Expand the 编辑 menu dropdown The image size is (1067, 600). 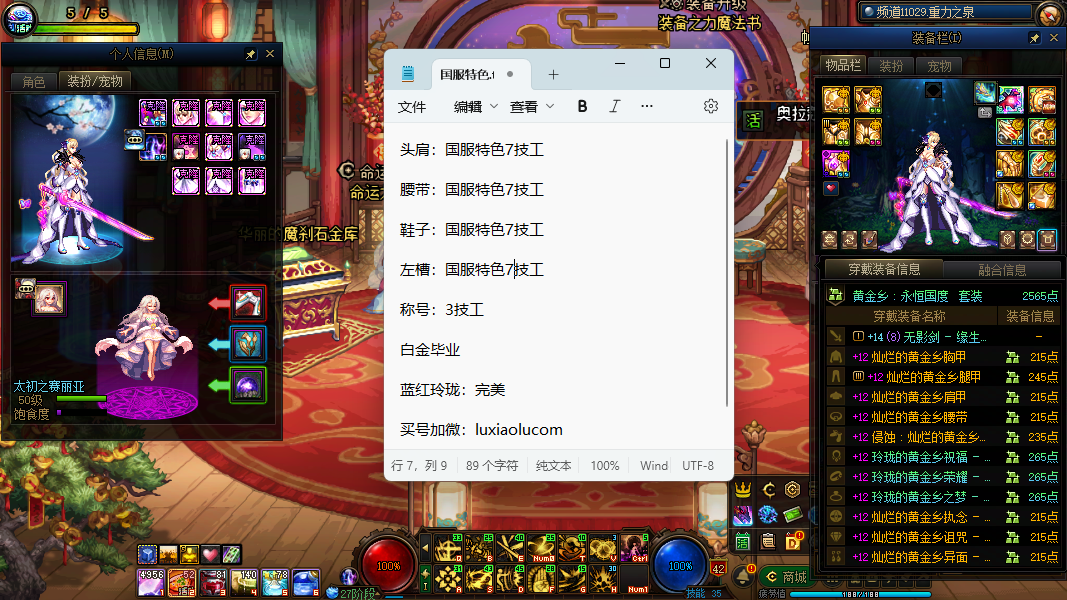[474, 106]
